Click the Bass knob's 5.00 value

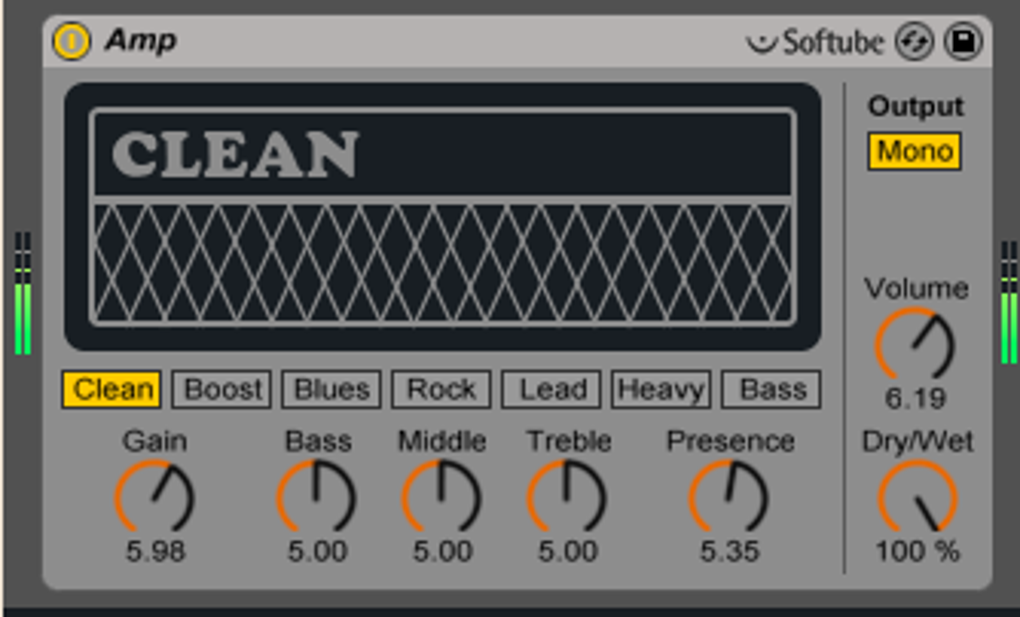point(317,552)
